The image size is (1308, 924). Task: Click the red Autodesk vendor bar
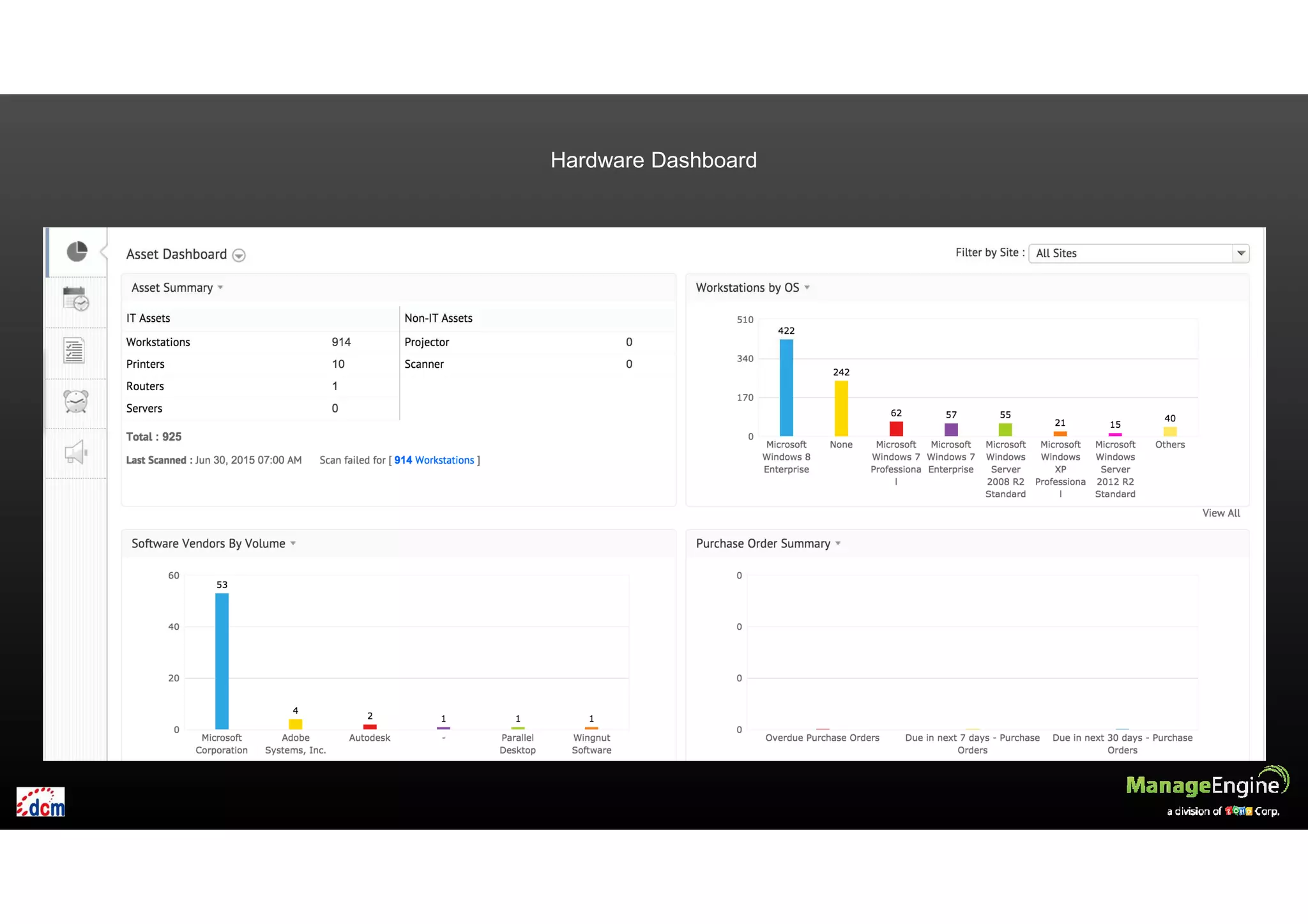click(x=370, y=727)
